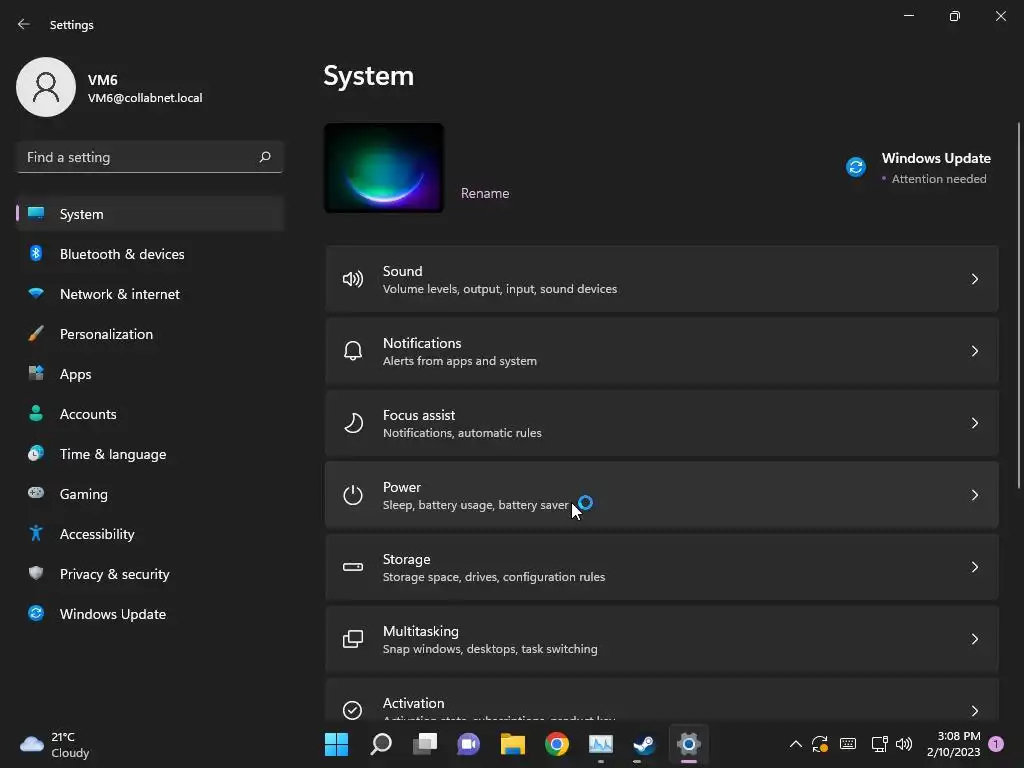Click the Accounts person icon
1024x768 pixels.
(x=36, y=413)
